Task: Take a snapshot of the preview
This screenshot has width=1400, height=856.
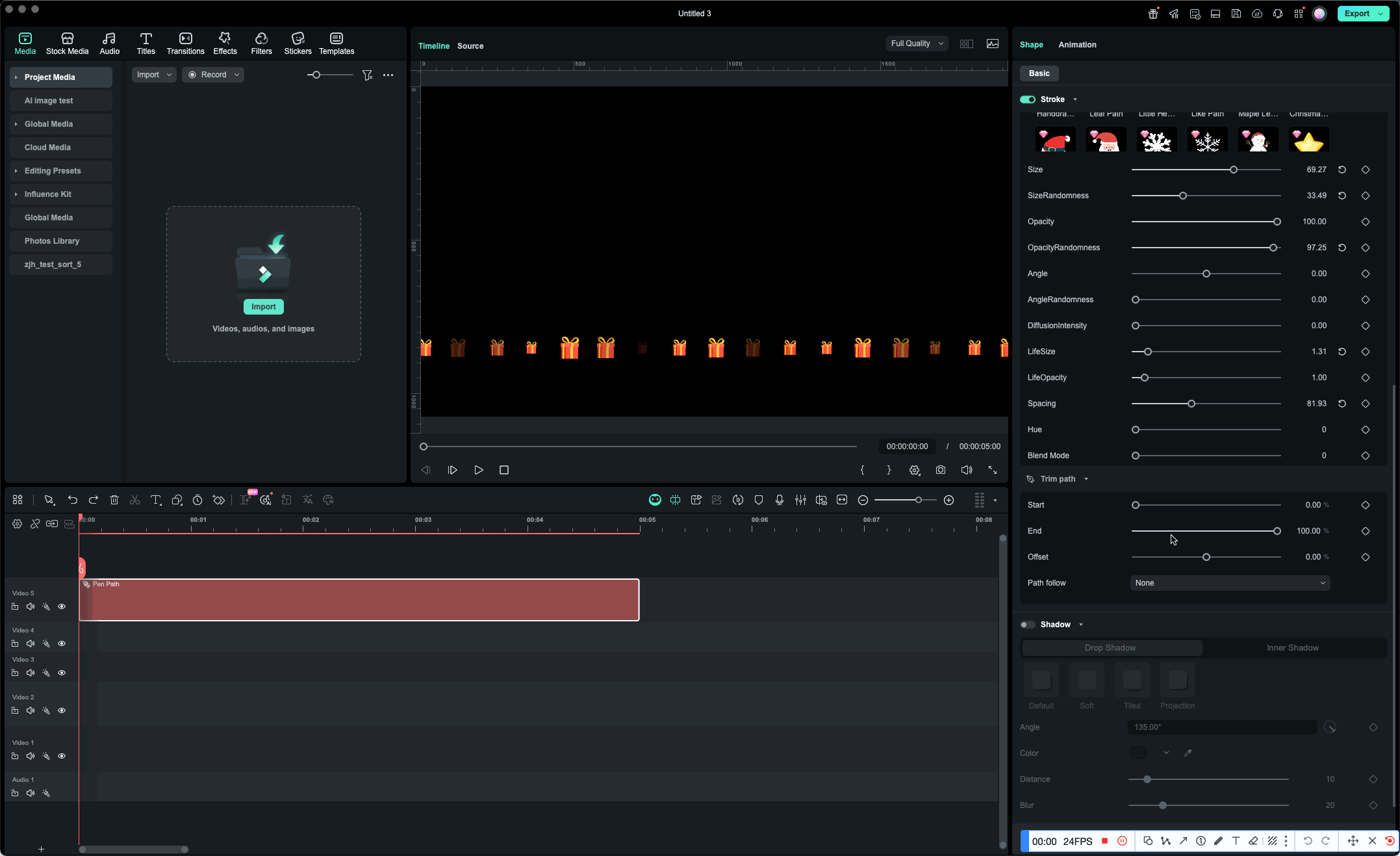Action: 940,470
